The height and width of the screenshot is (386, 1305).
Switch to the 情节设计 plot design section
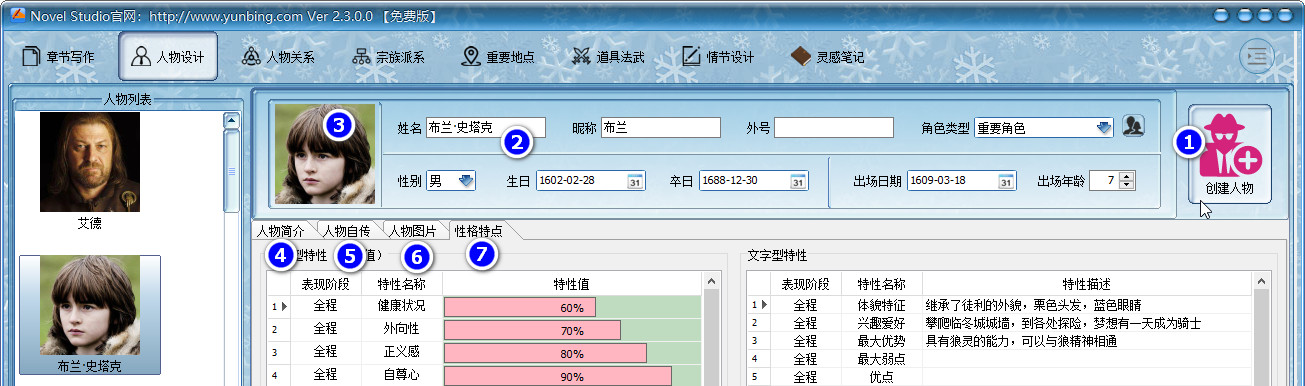click(718, 56)
